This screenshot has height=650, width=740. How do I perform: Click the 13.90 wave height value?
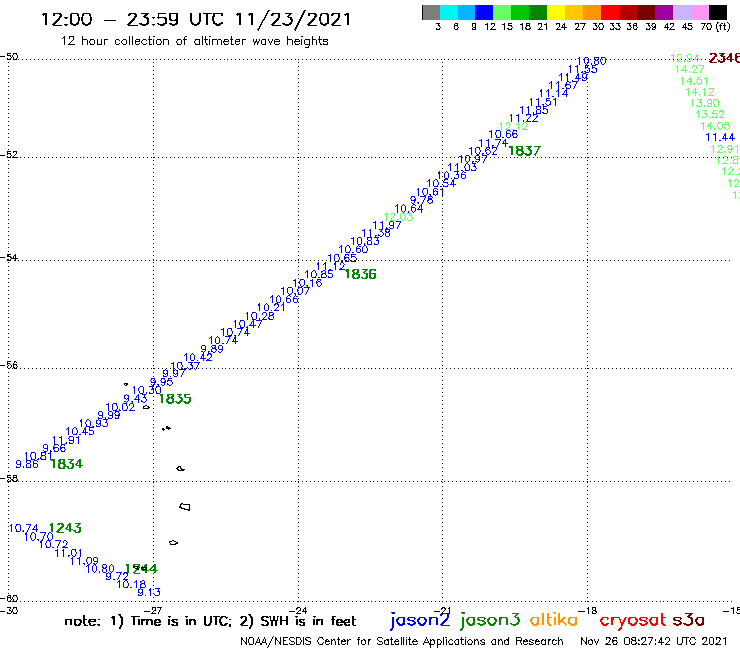point(705,103)
